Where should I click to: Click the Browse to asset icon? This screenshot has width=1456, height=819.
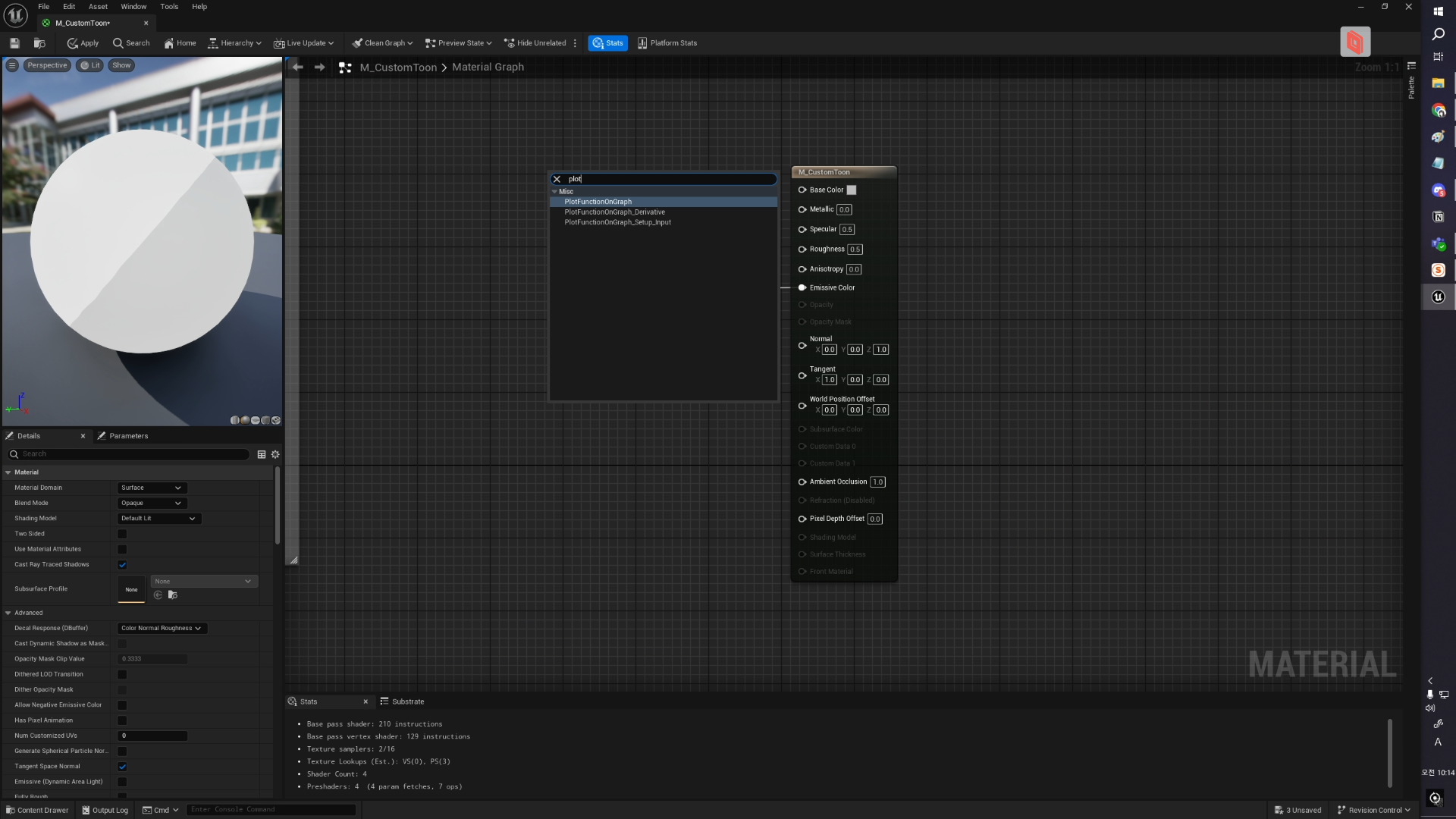point(39,43)
